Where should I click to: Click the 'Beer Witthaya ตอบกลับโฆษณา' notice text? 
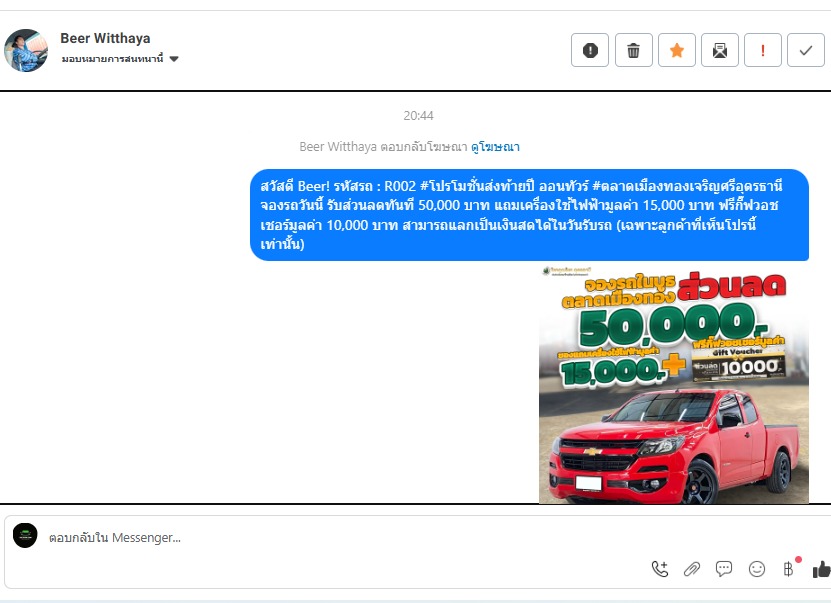click(x=383, y=147)
